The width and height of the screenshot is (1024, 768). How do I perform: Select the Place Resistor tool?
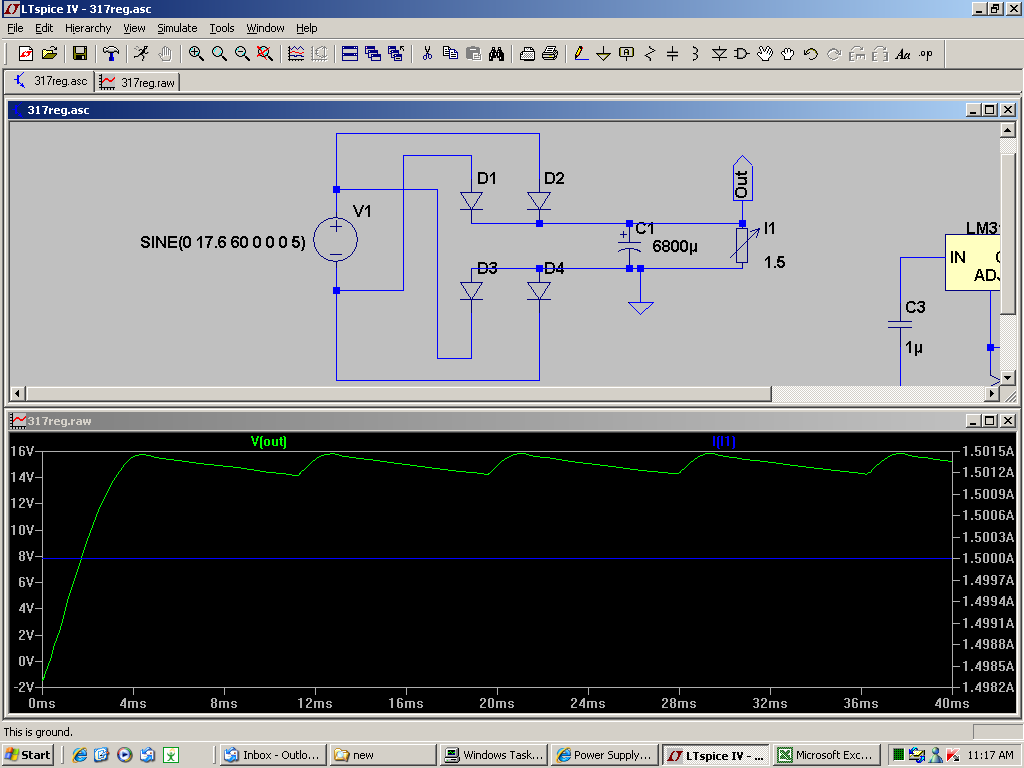649,54
